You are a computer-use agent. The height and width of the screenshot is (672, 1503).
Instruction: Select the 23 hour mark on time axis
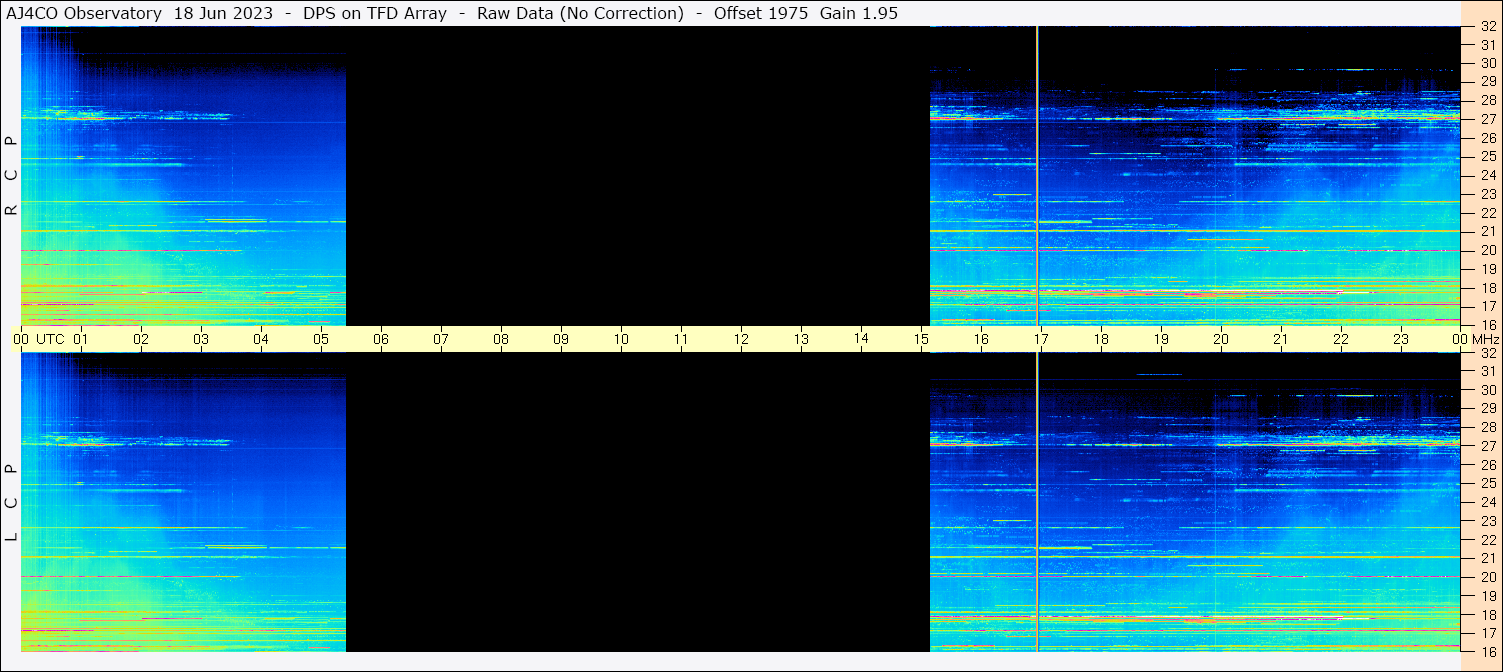pos(1401,339)
